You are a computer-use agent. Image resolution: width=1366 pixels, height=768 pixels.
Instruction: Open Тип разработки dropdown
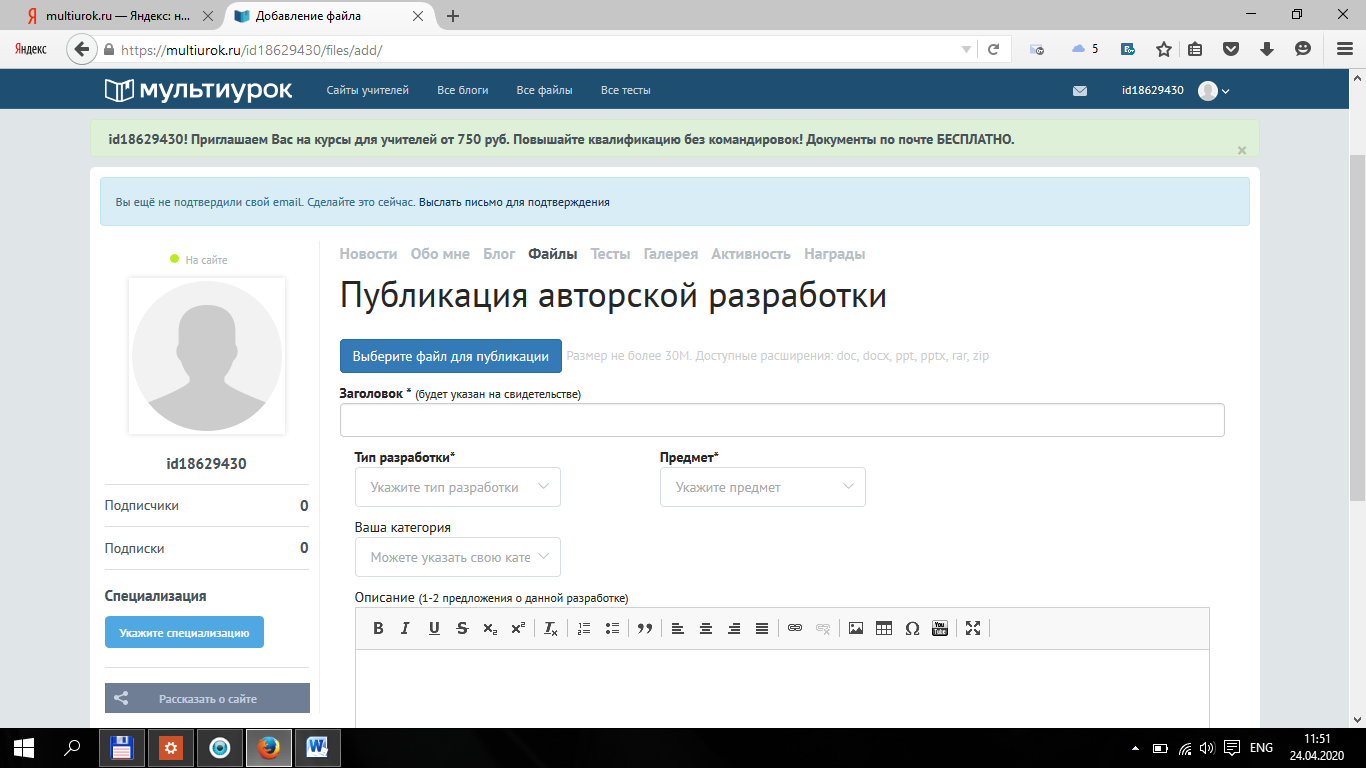click(458, 487)
